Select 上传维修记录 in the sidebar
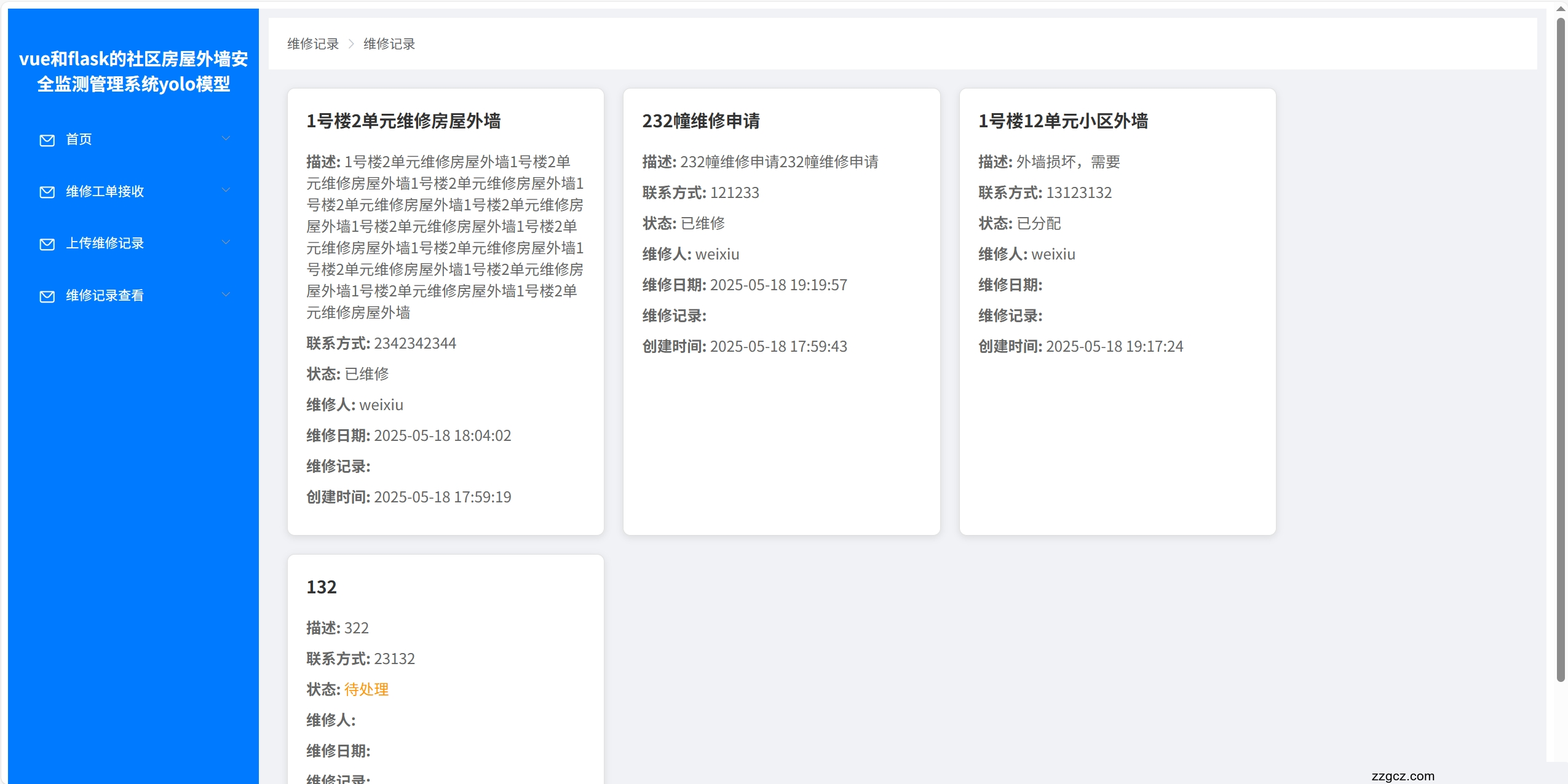The height and width of the screenshot is (784, 1568). tap(105, 244)
